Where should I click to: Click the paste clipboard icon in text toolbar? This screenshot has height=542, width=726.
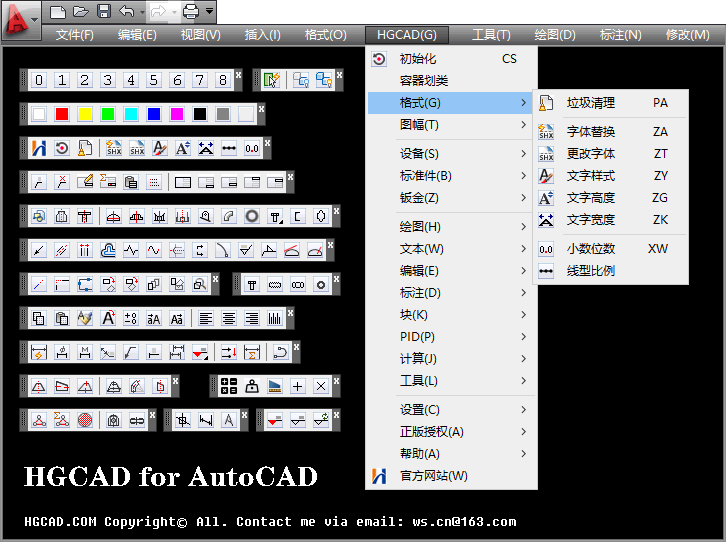62,318
